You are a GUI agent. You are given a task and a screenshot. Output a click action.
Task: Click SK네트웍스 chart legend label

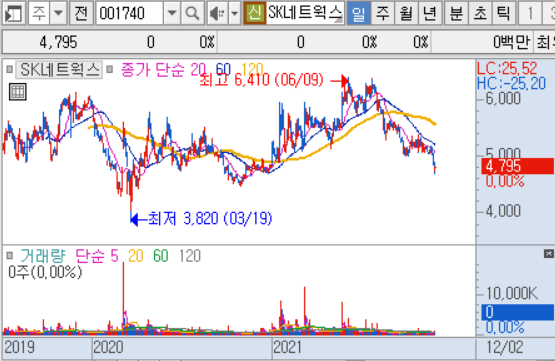click(59, 70)
